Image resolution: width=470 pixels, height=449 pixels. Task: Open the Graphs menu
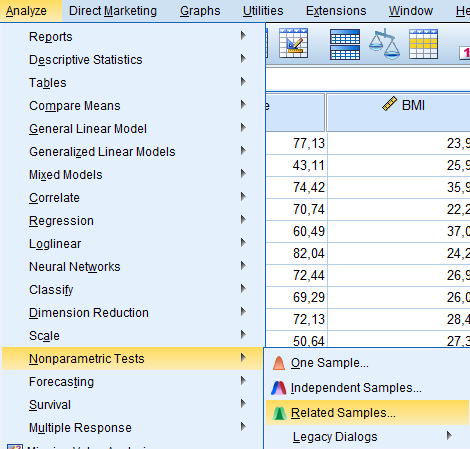[200, 11]
